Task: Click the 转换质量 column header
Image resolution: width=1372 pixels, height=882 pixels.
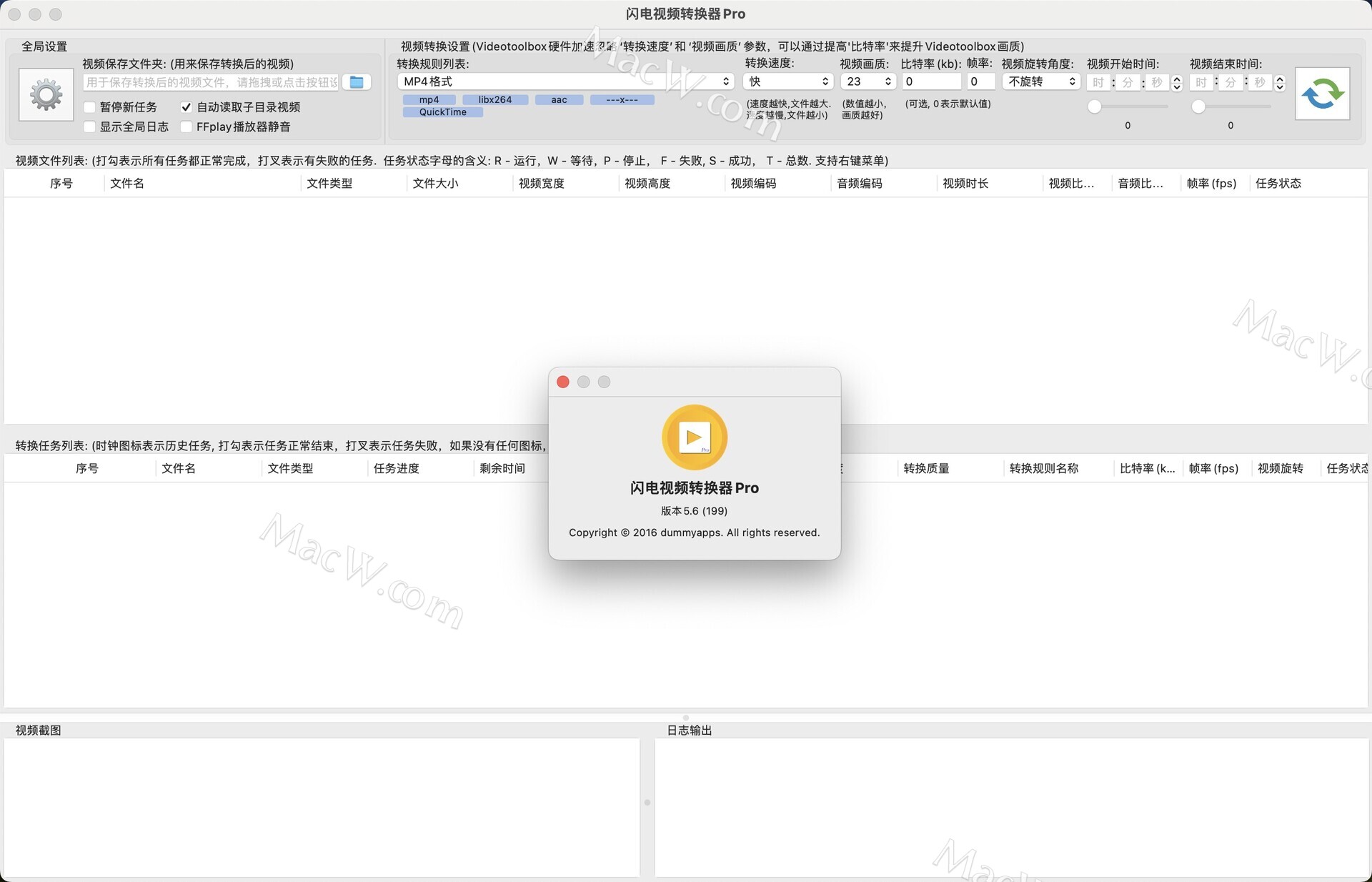Action: tap(950, 469)
